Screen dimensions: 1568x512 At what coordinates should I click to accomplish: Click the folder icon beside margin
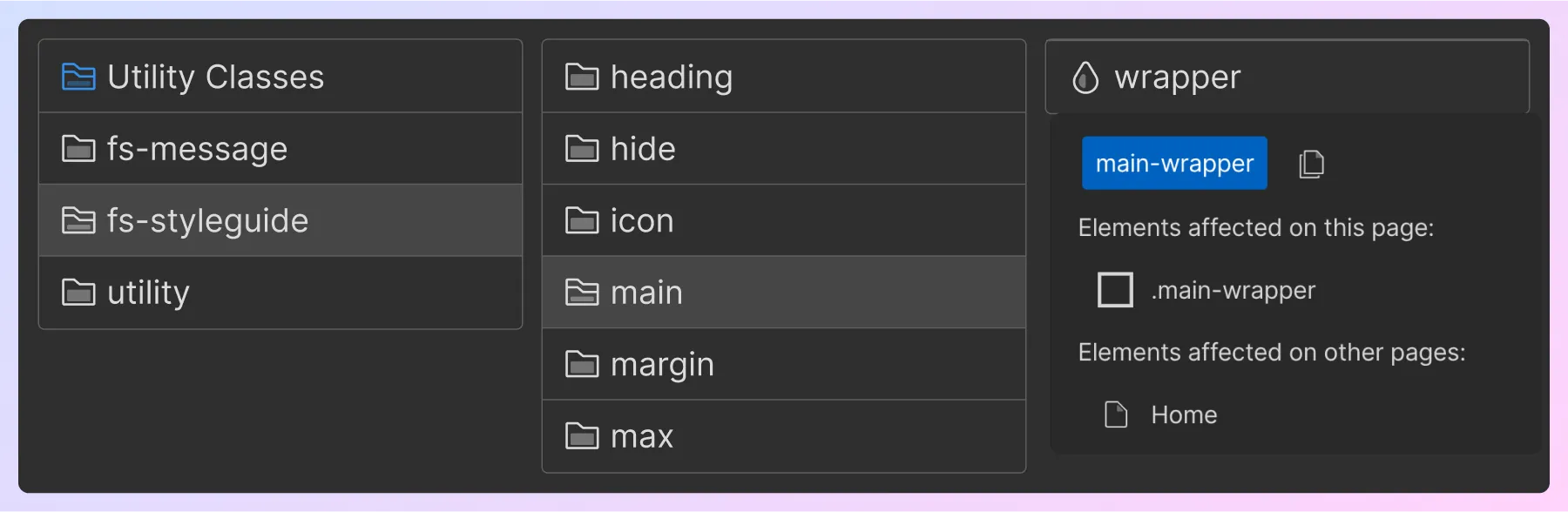pyautogui.click(x=581, y=364)
